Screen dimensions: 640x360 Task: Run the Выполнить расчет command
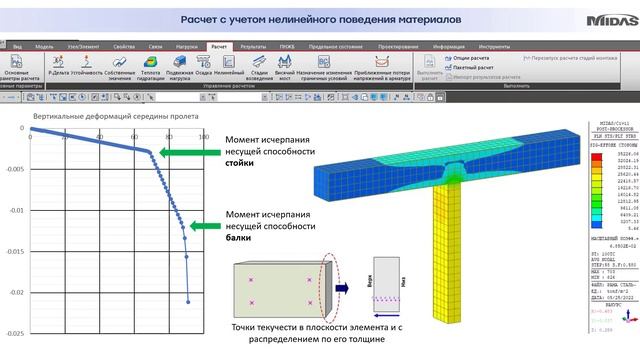pyautogui.click(x=429, y=67)
